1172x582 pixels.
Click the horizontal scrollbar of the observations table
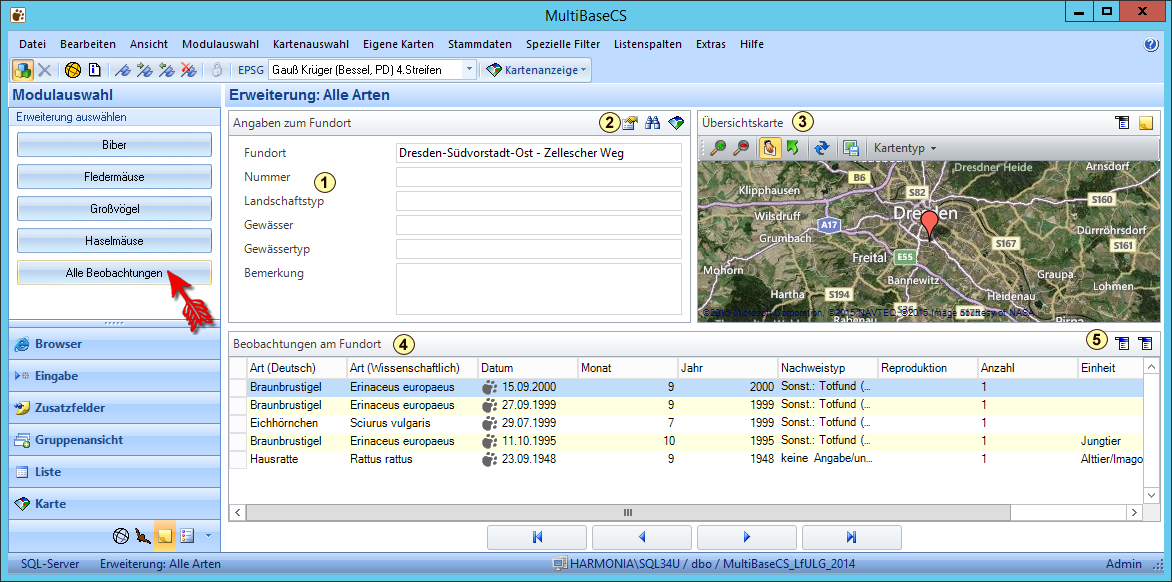coord(628,513)
